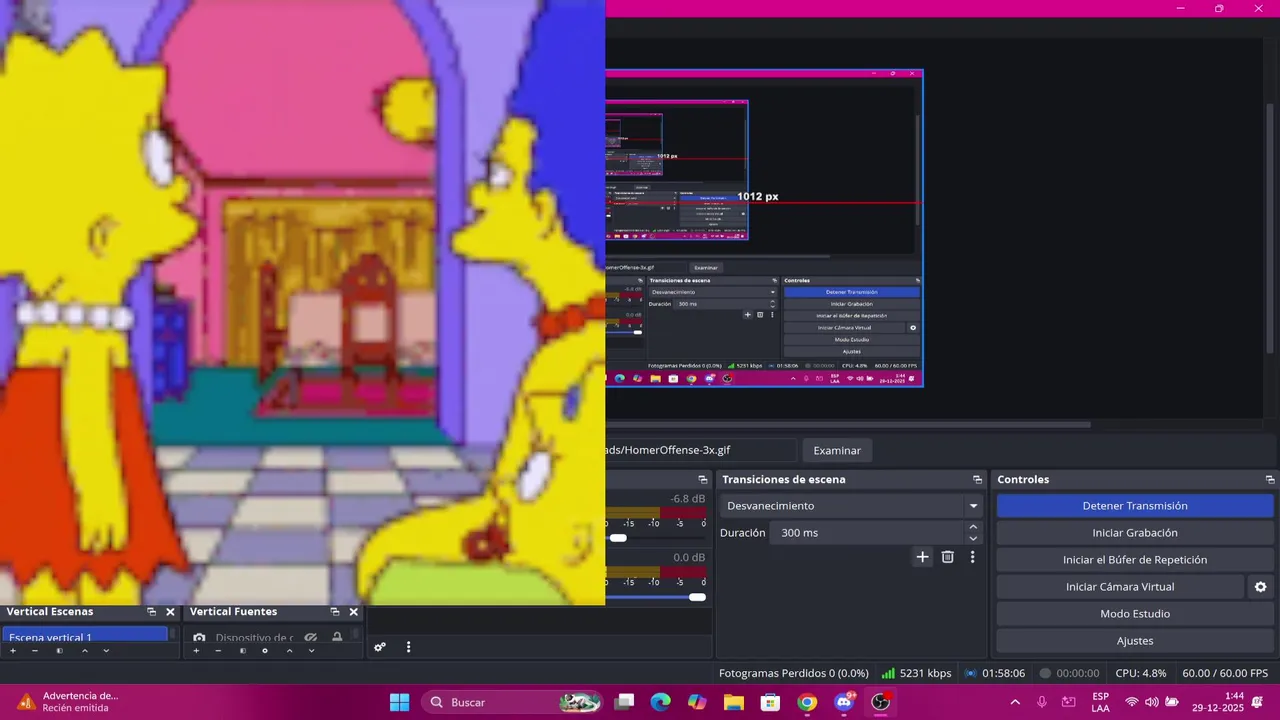The height and width of the screenshot is (720, 1280).
Task: Remove the selected vertical scene with the minus icon
Action: 35,651
